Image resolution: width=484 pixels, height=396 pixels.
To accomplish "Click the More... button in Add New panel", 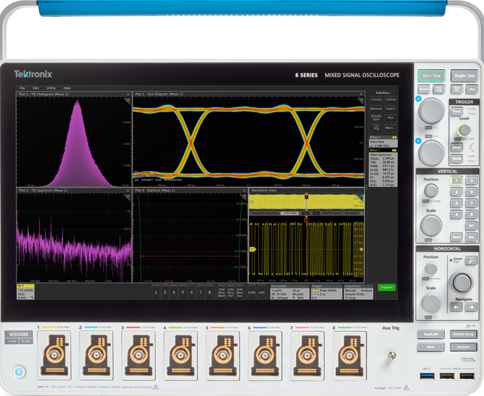I will point(390,128).
